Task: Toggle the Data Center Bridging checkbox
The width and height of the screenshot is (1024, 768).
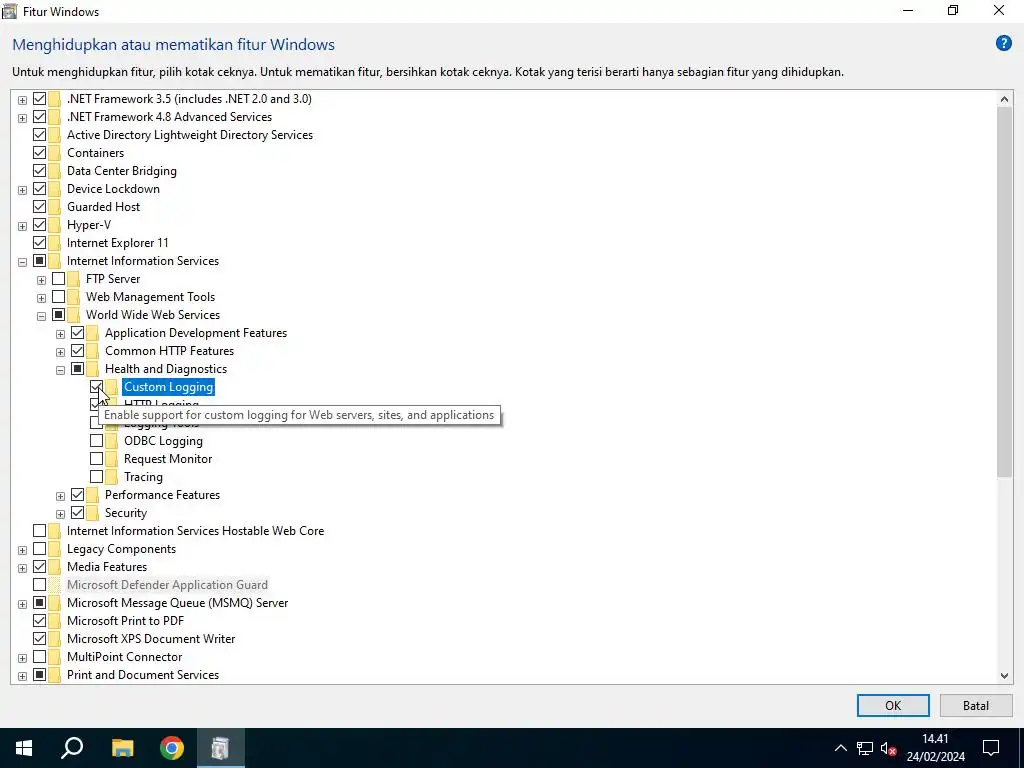Action: click(x=39, y=170)
